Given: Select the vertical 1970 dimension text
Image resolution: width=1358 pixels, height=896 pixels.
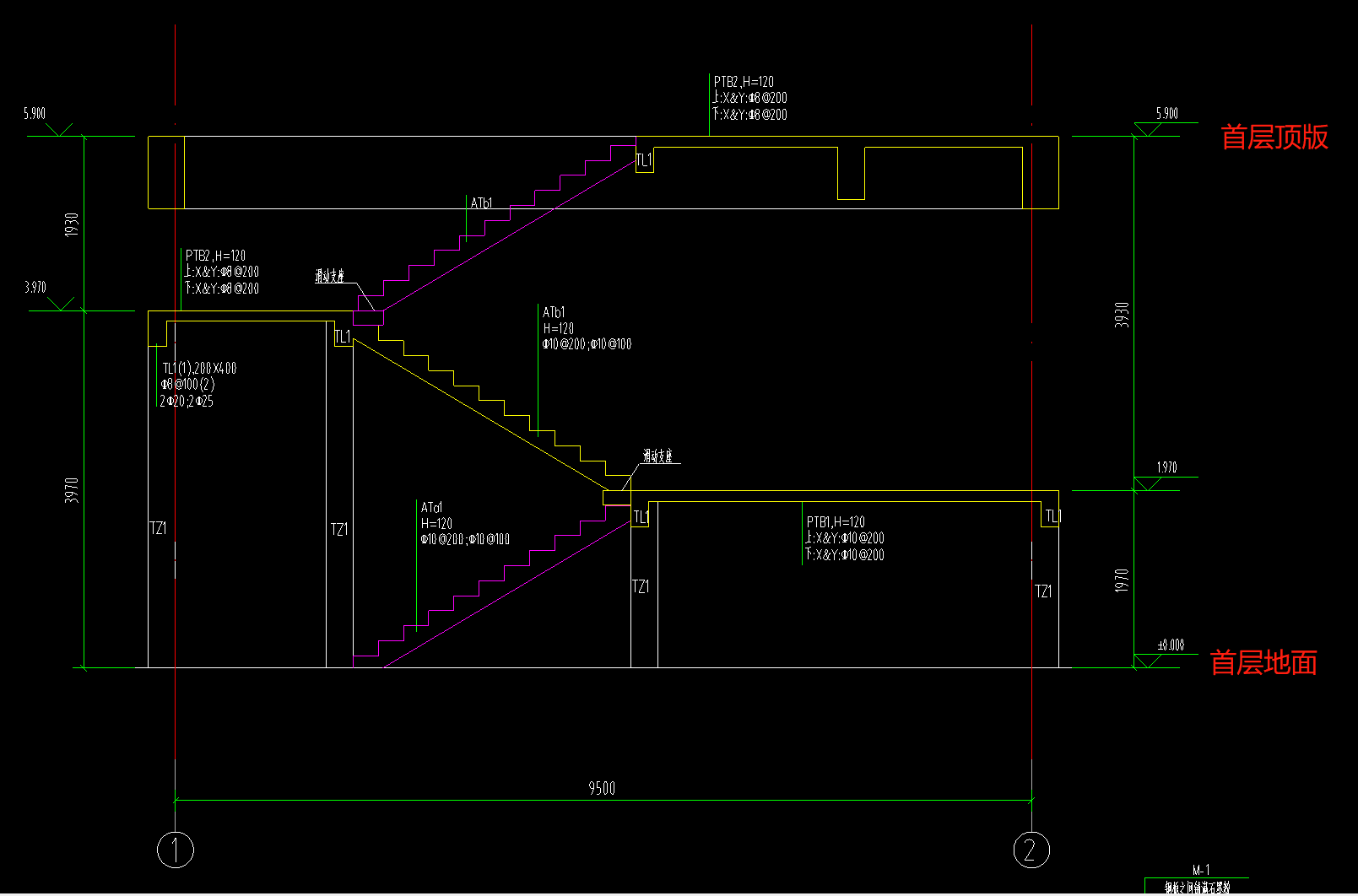Looking at the screenshot, I should click(x=1122, y=580).
